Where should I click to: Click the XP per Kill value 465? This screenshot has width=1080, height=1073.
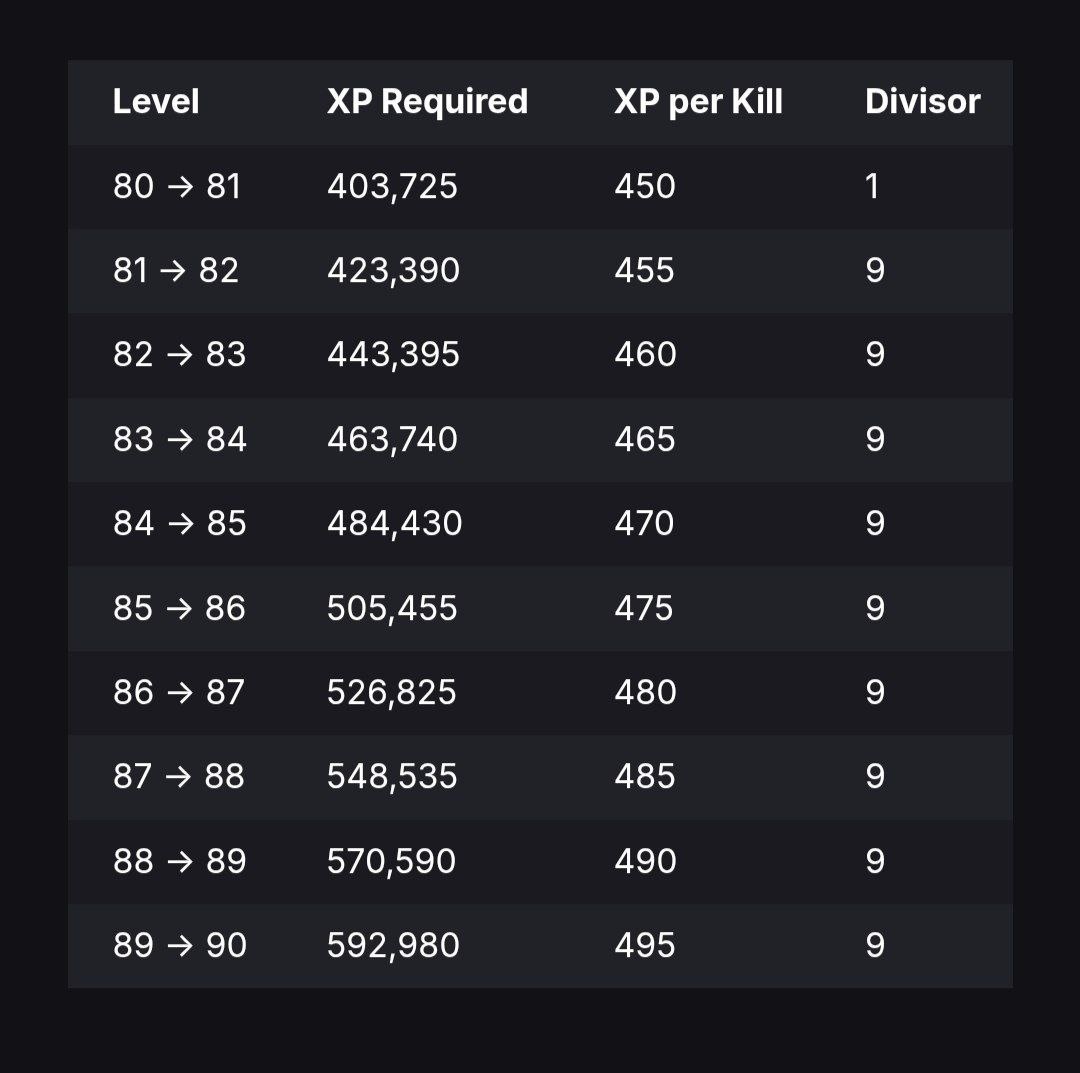[645, 440]
